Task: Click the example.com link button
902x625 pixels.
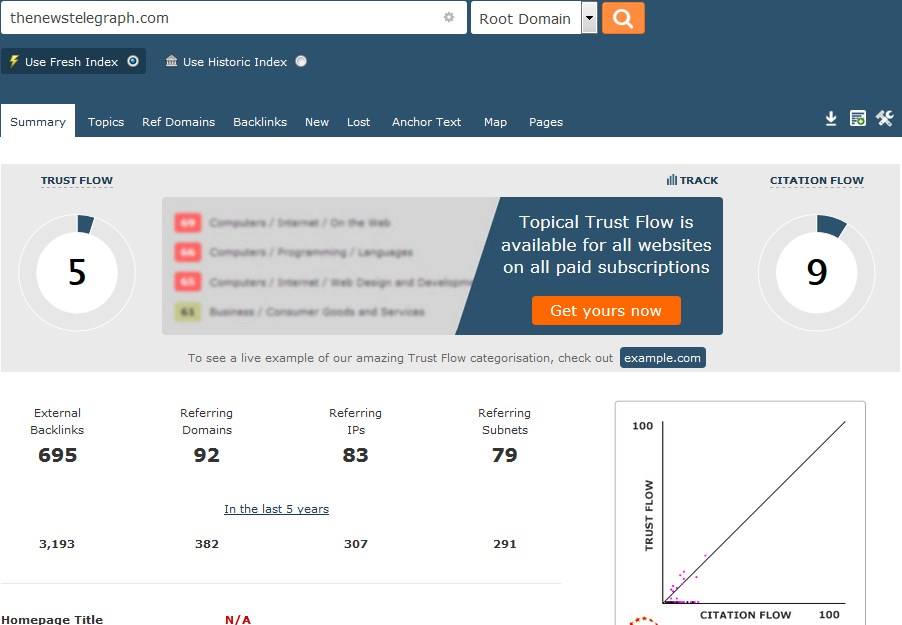Action: [663, 357]
